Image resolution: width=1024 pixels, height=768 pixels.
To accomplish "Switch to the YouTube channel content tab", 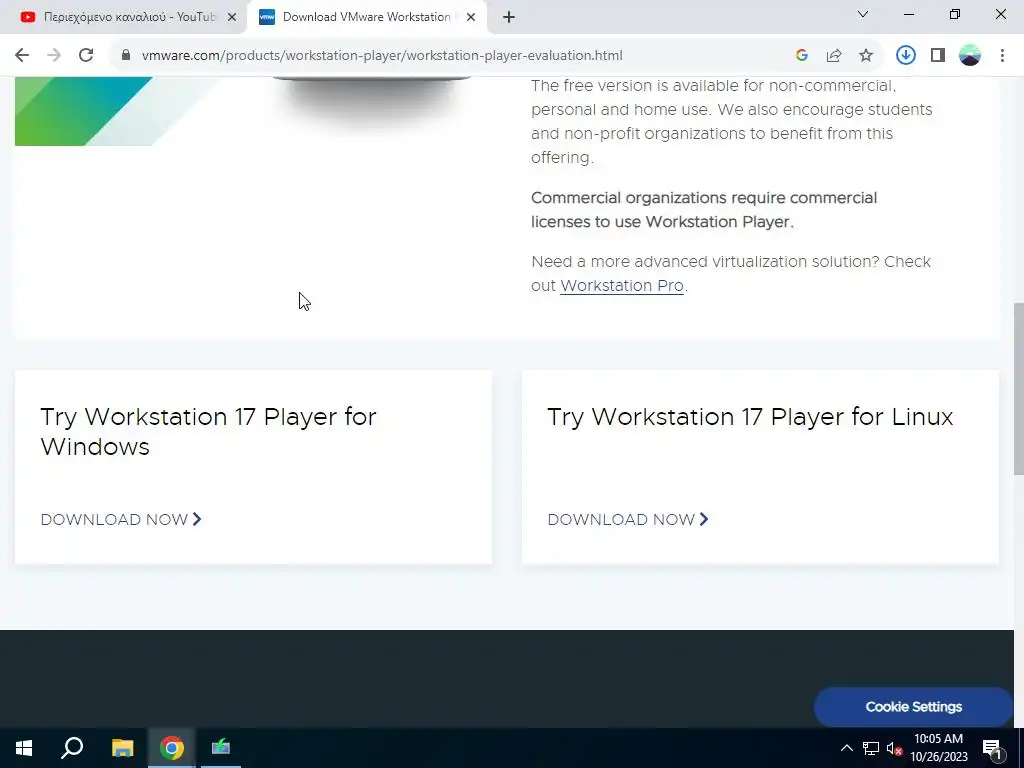I will 123,18.
